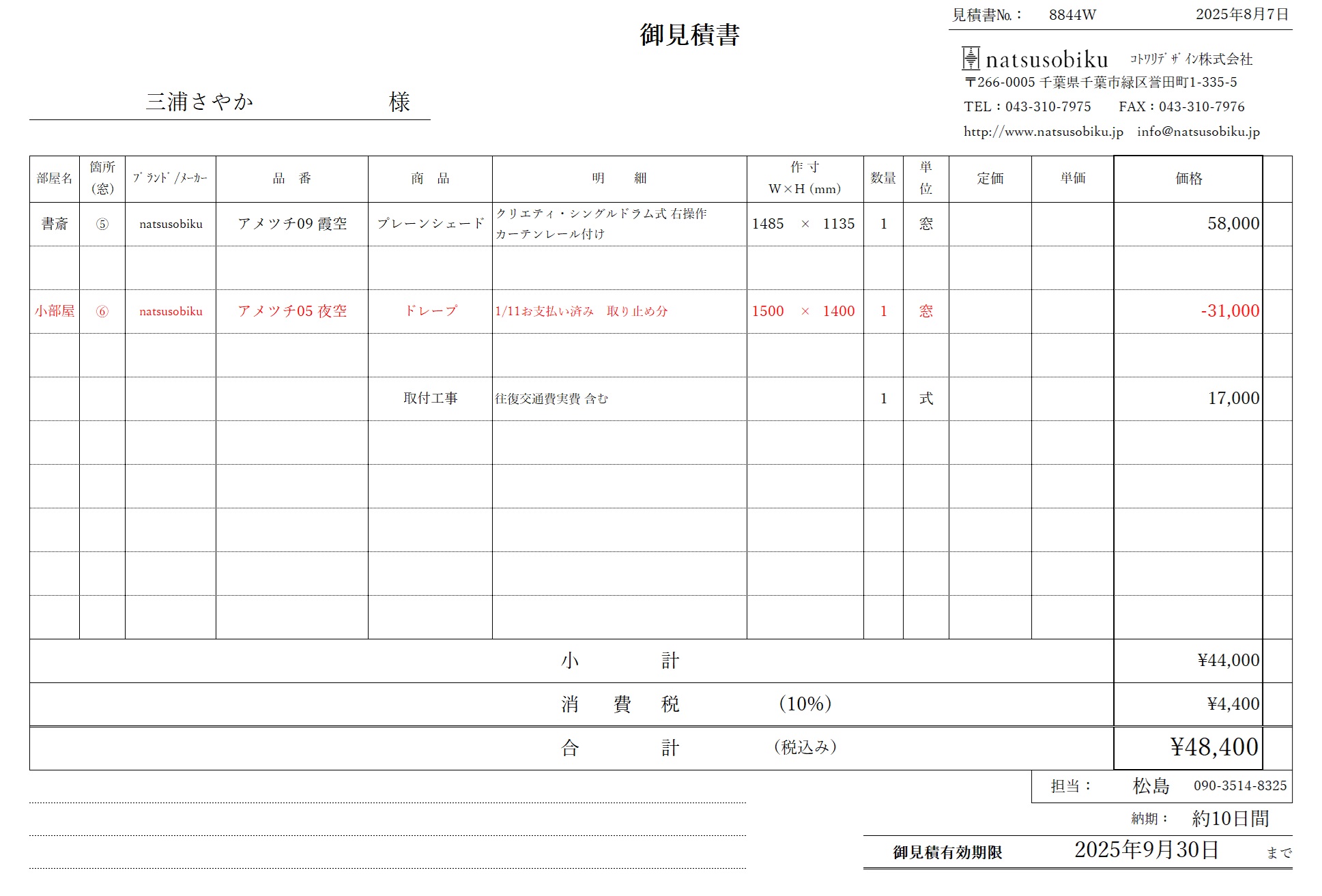Select the red 1400 height value
This screenshot has height=896, width=1322.
pyautogui.click(x=838, y=311)
